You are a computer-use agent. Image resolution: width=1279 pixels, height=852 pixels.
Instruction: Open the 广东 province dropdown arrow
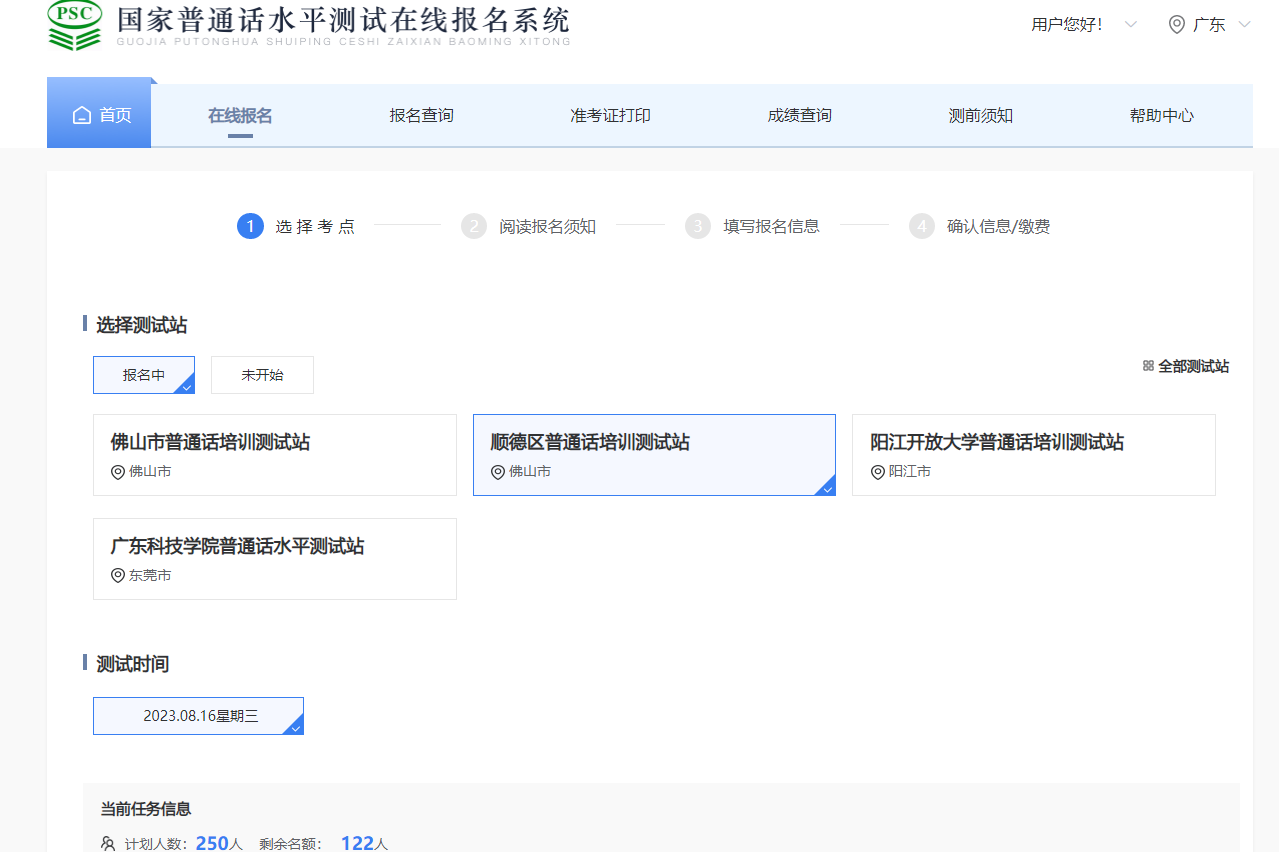pos(1244,25)
